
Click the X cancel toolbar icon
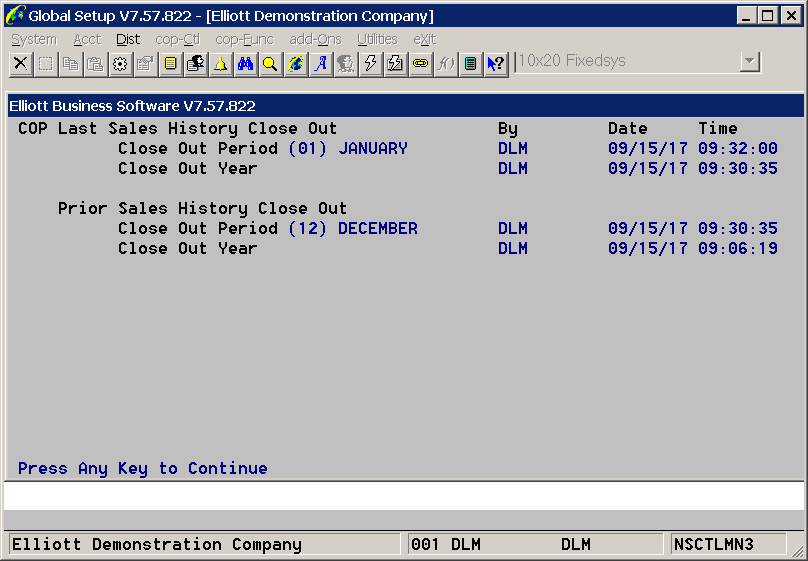click(21, 64)
